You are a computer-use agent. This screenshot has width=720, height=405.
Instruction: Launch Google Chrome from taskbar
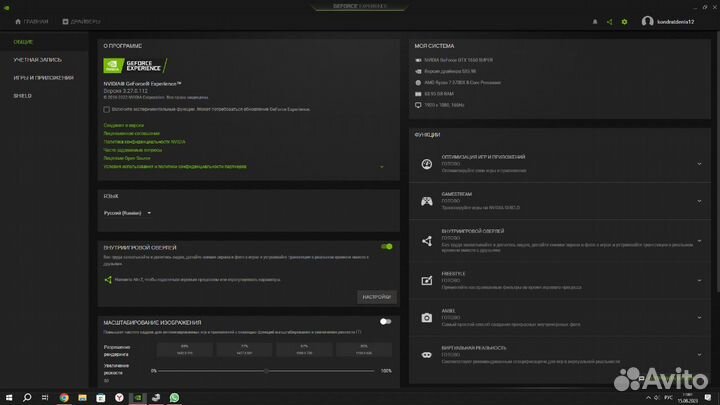(64, 397)
